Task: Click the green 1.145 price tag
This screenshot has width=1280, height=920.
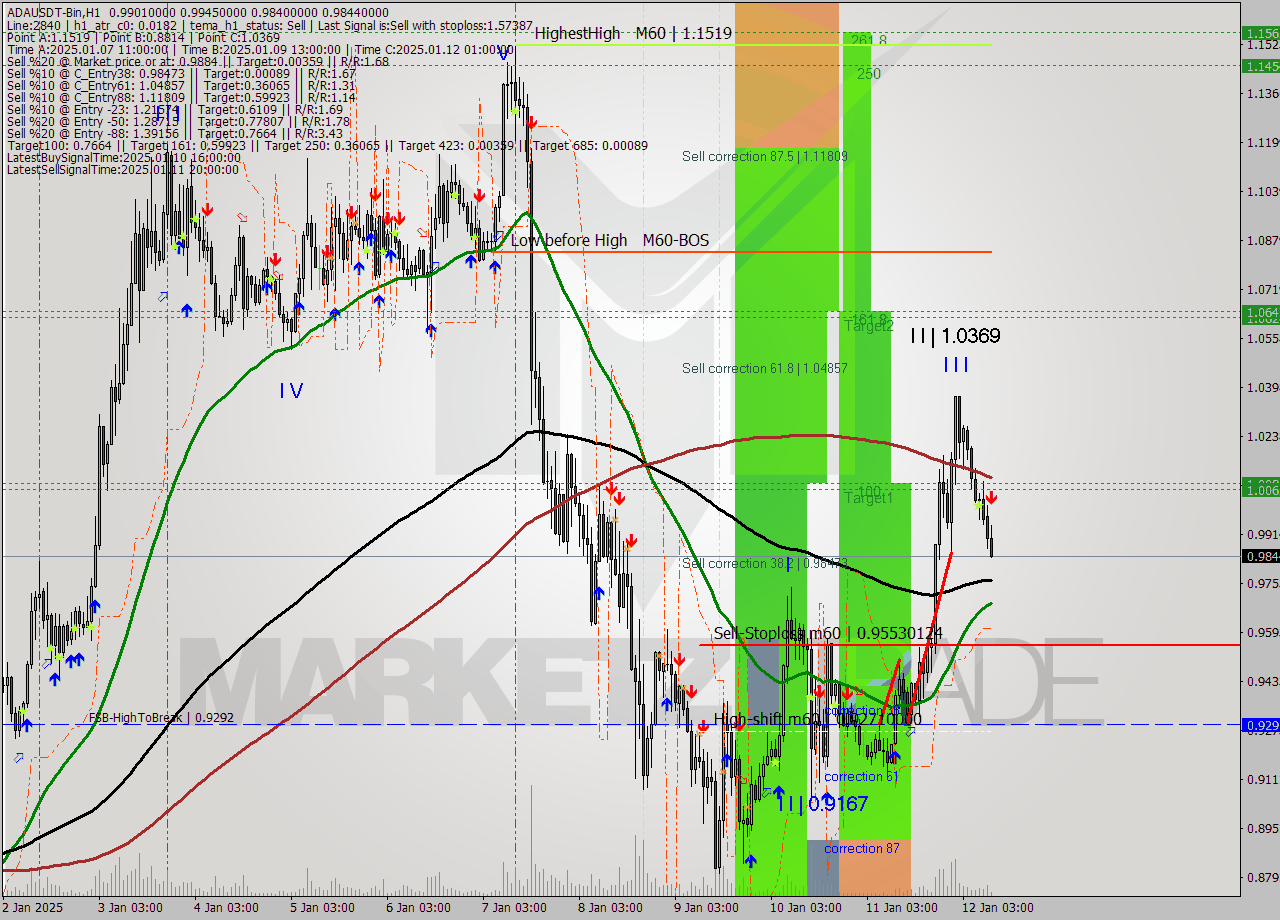Action: 1260,65
